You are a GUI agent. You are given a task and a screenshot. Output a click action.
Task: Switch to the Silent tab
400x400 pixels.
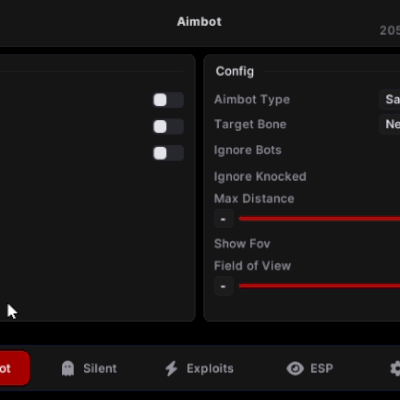coord(89,369)
